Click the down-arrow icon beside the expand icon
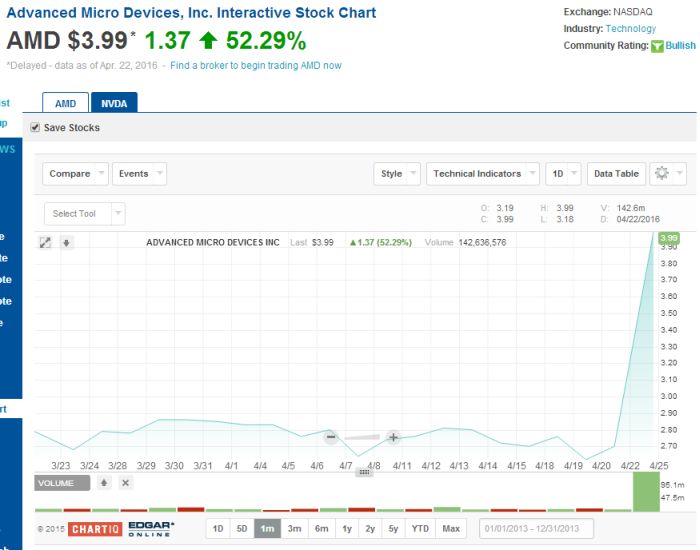 (67, 243)
